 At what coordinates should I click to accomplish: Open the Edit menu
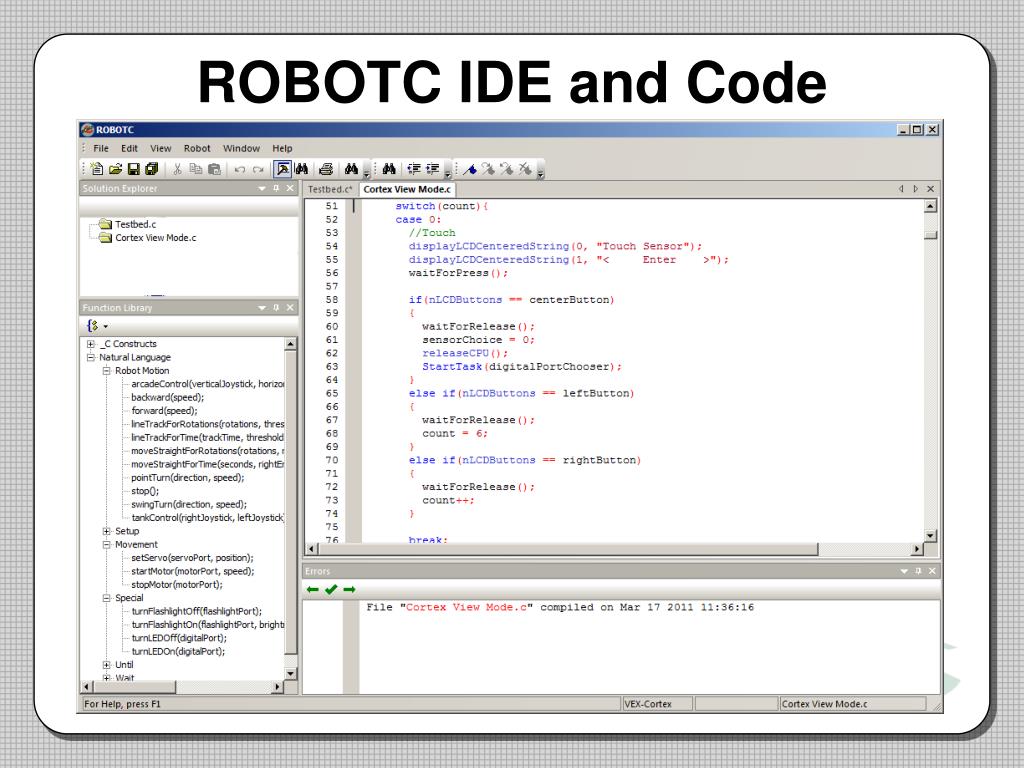point(129,148)
